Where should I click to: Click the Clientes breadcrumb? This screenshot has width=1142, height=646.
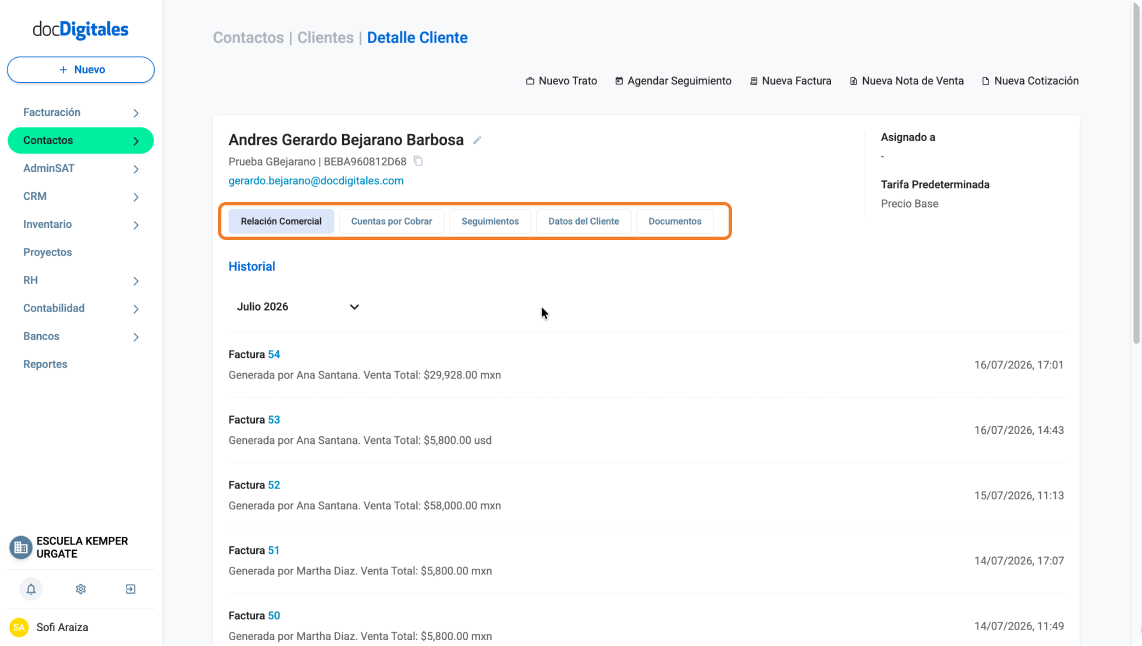326,38
